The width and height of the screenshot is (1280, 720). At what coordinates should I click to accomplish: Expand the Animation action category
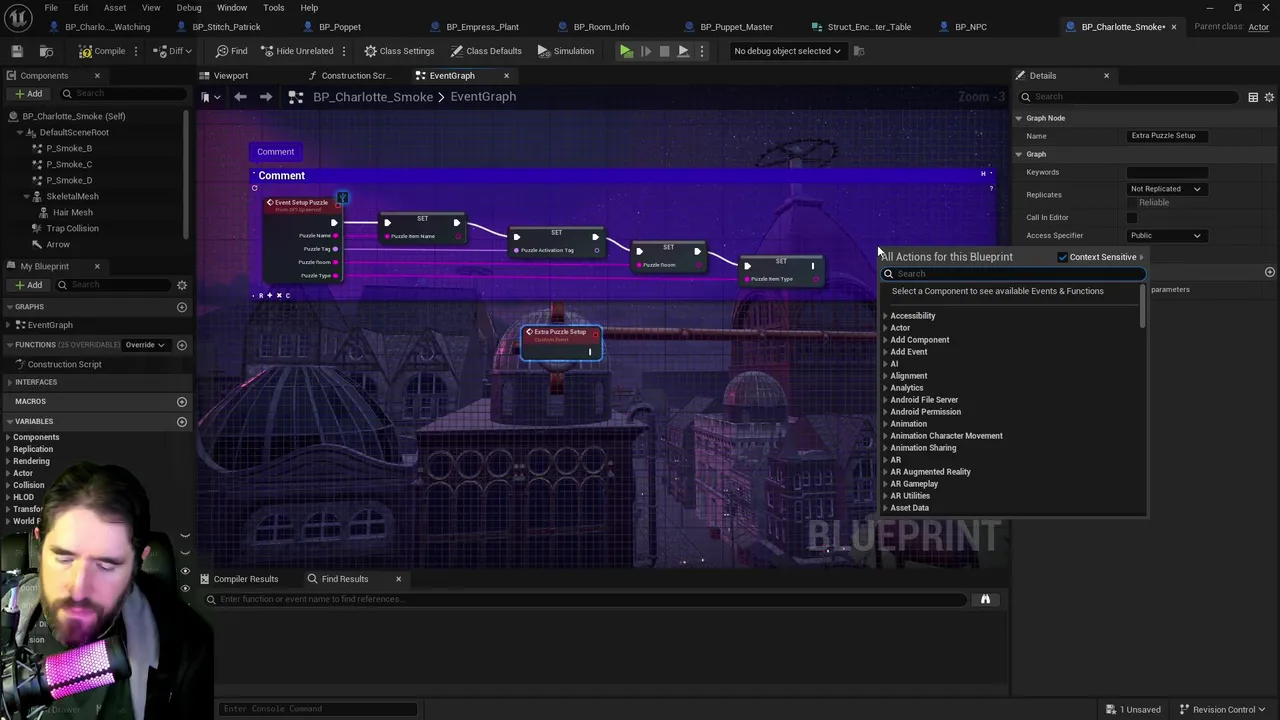885,424
